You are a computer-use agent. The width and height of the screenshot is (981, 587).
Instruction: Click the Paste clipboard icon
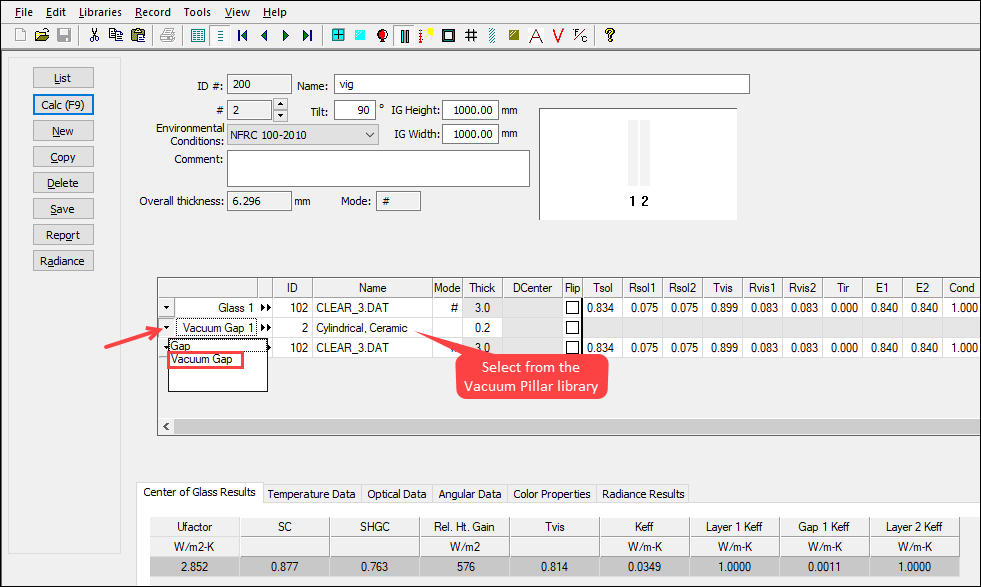(x=137, y=35)
